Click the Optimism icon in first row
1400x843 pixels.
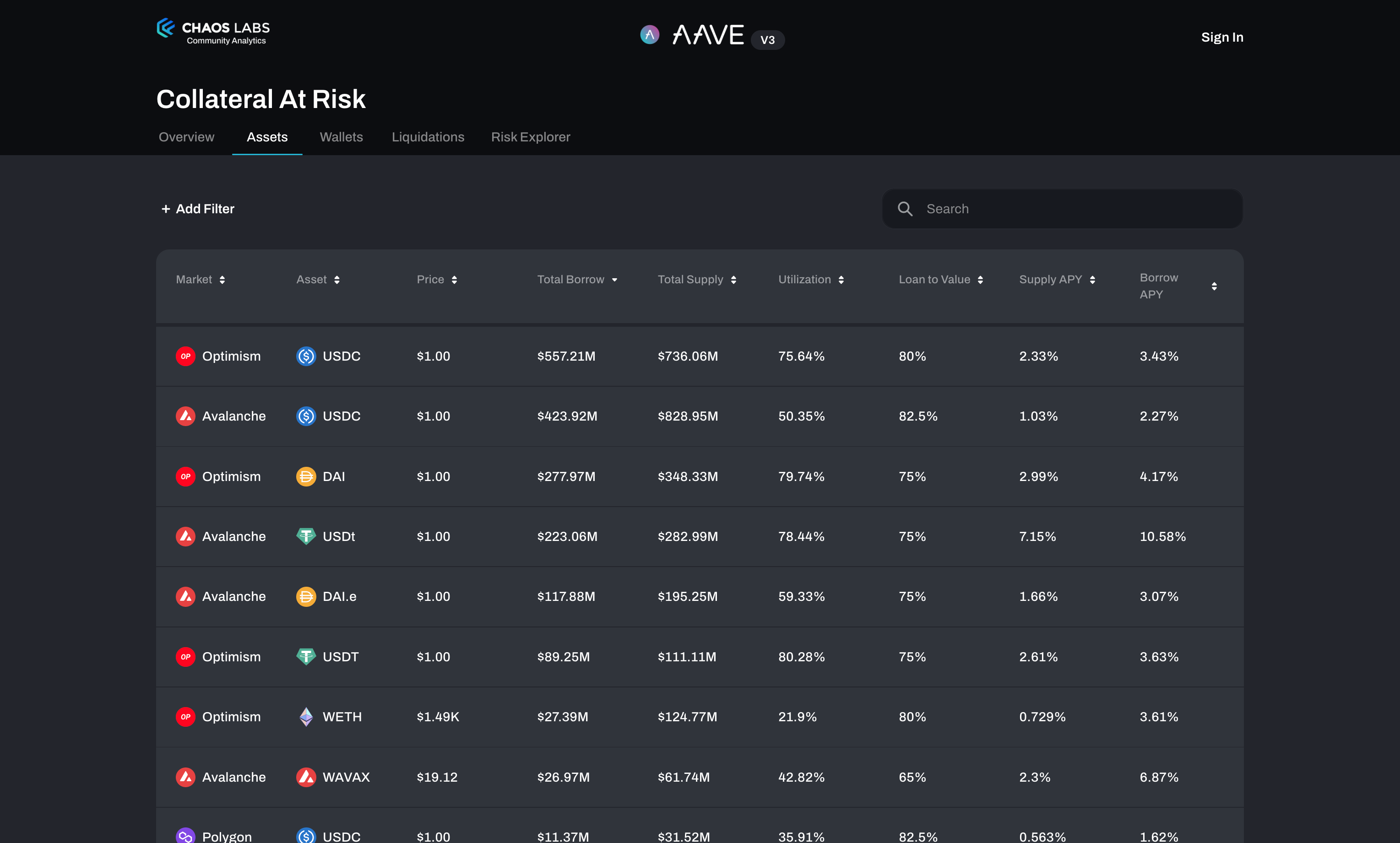tap(185, 356)
